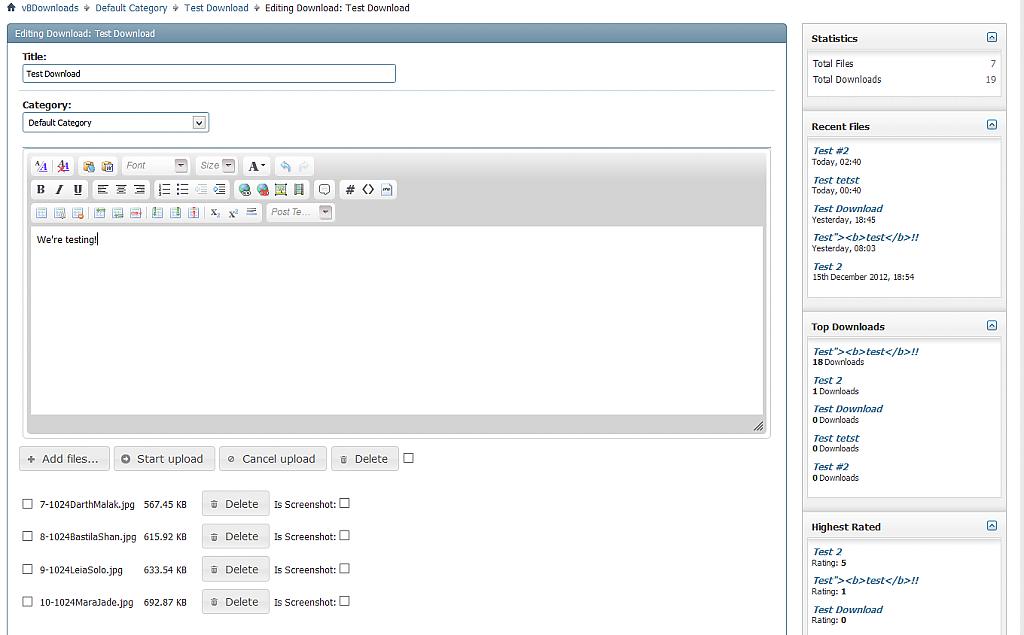Collapse the Statistics panel
This screenshot has width=1024, height=635.
tap(991, 38)
